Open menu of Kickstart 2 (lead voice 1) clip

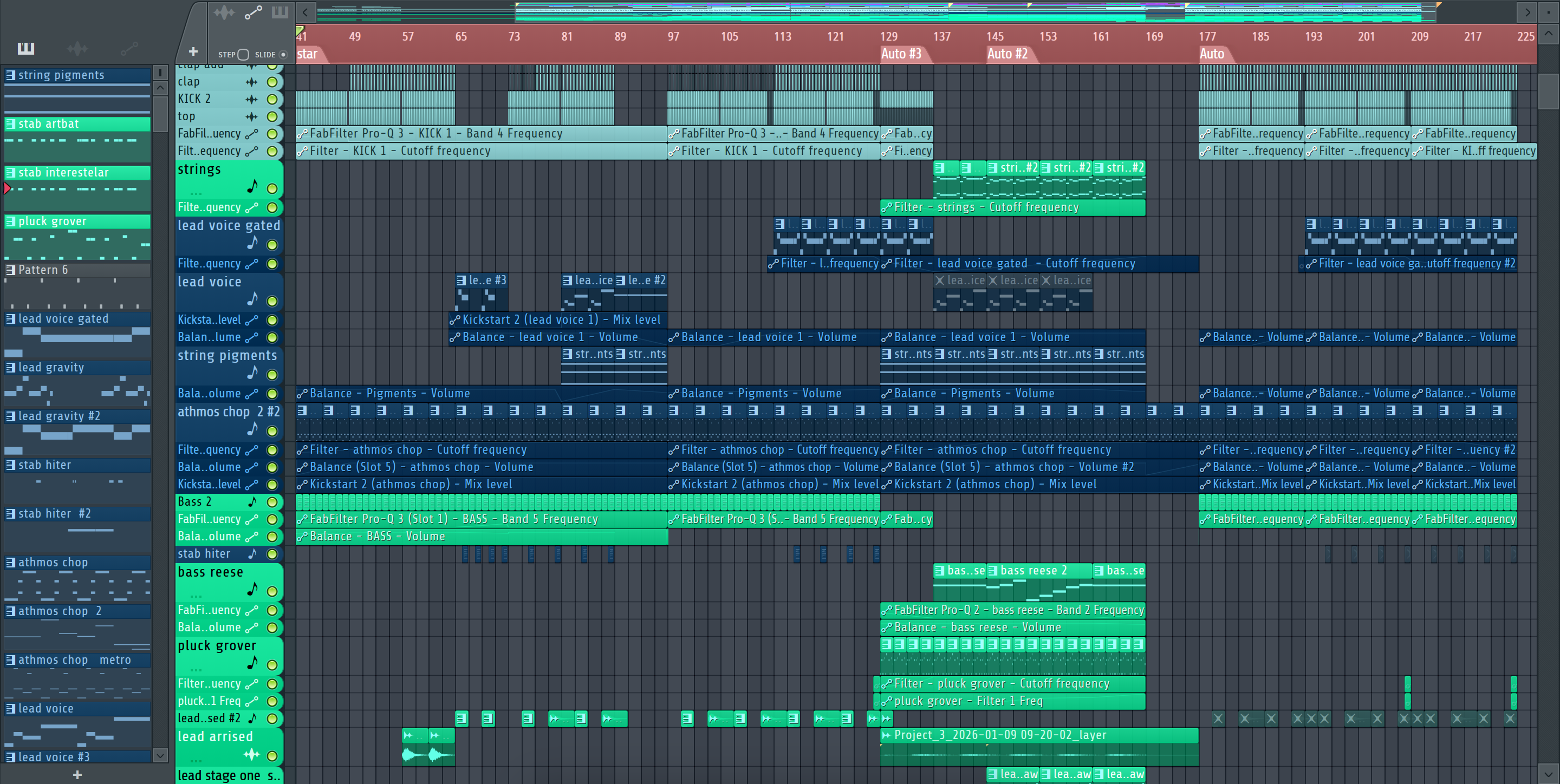tap(455, 319)
